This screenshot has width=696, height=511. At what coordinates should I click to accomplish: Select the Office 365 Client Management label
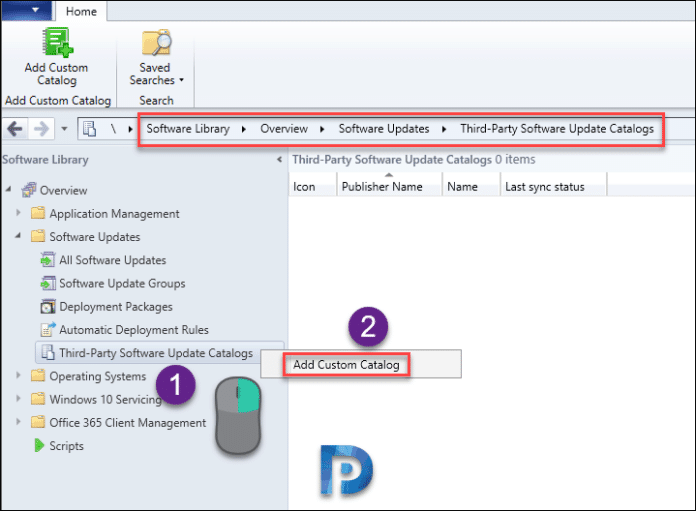point(128,423)
